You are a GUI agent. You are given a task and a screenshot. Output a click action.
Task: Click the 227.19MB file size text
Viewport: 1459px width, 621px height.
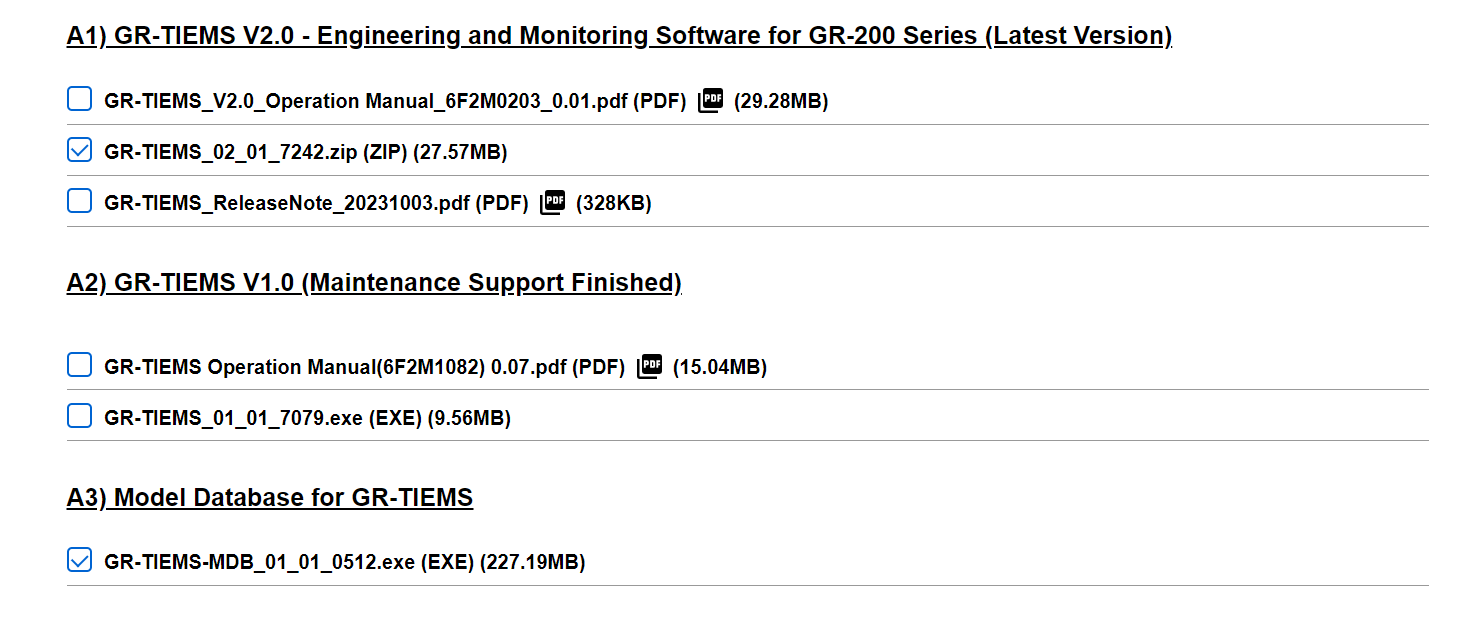533,562
